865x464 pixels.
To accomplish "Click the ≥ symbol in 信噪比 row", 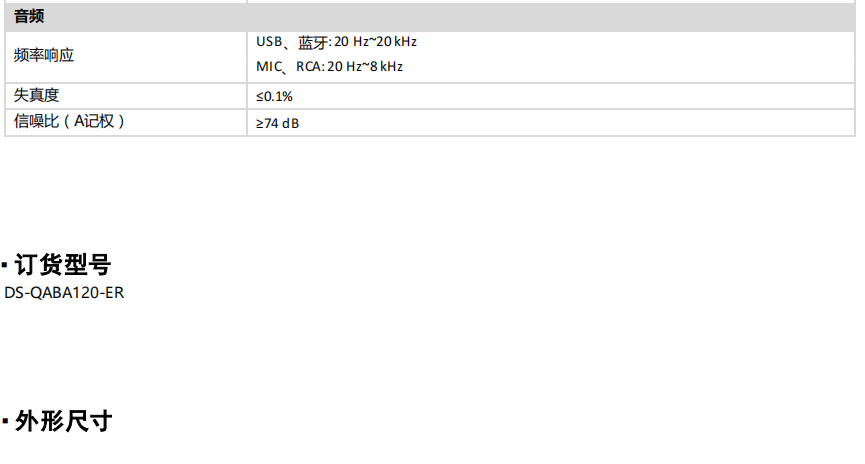I will point(260,124).
